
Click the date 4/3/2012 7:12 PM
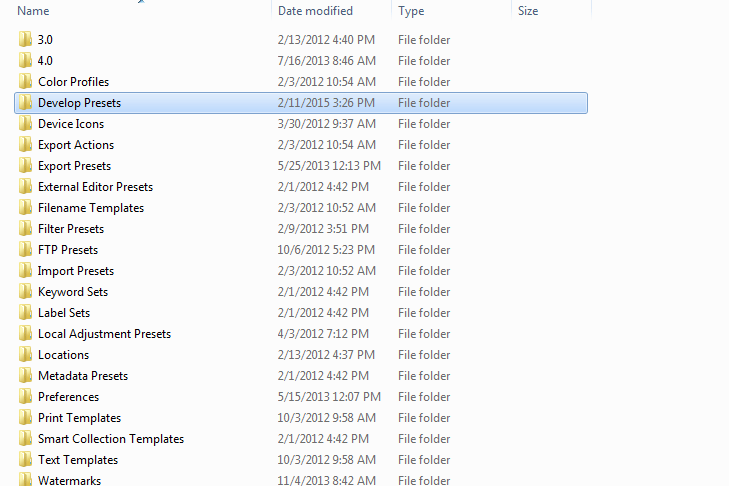point(323,333)
